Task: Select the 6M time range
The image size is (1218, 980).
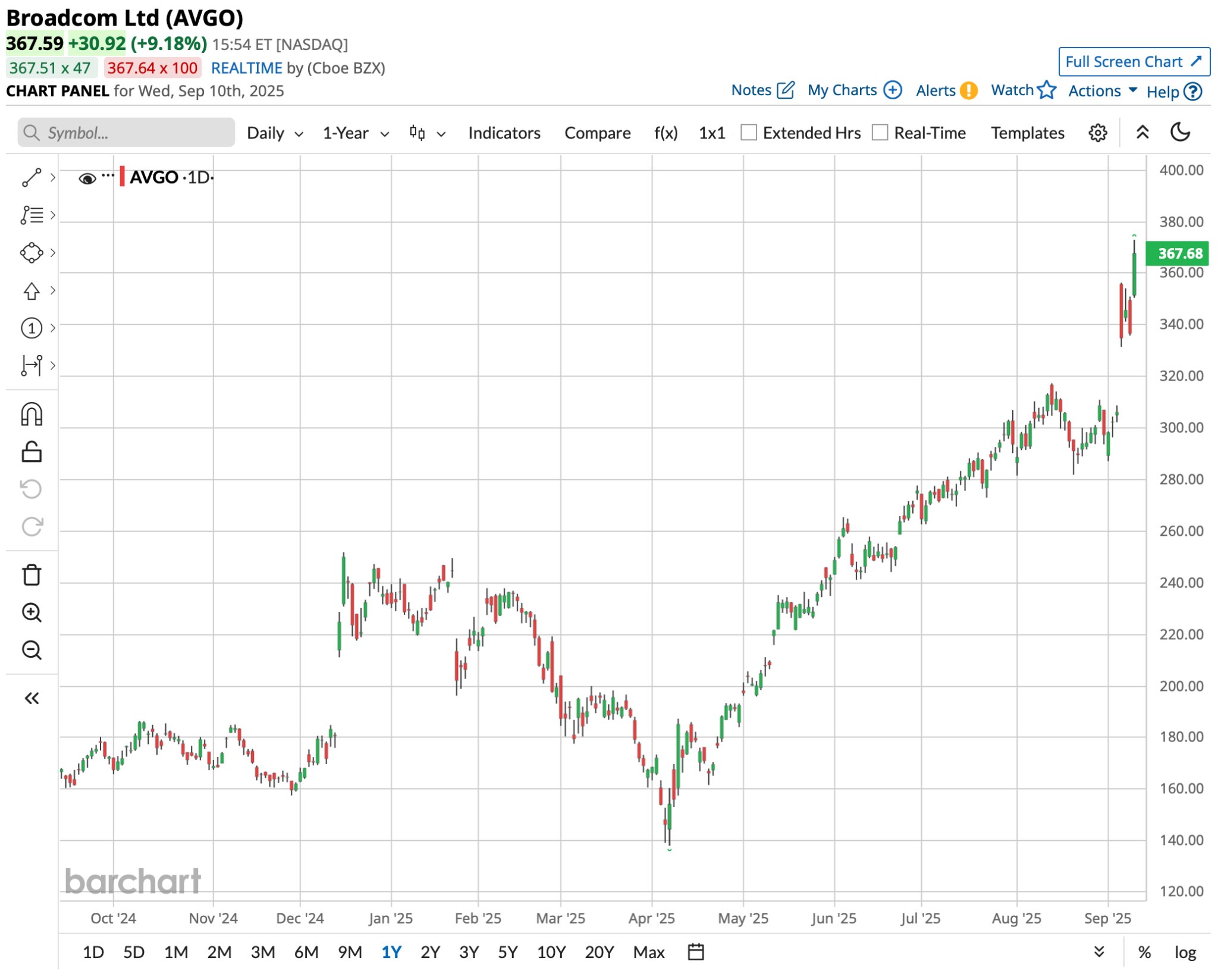Action: click(306, 952)
